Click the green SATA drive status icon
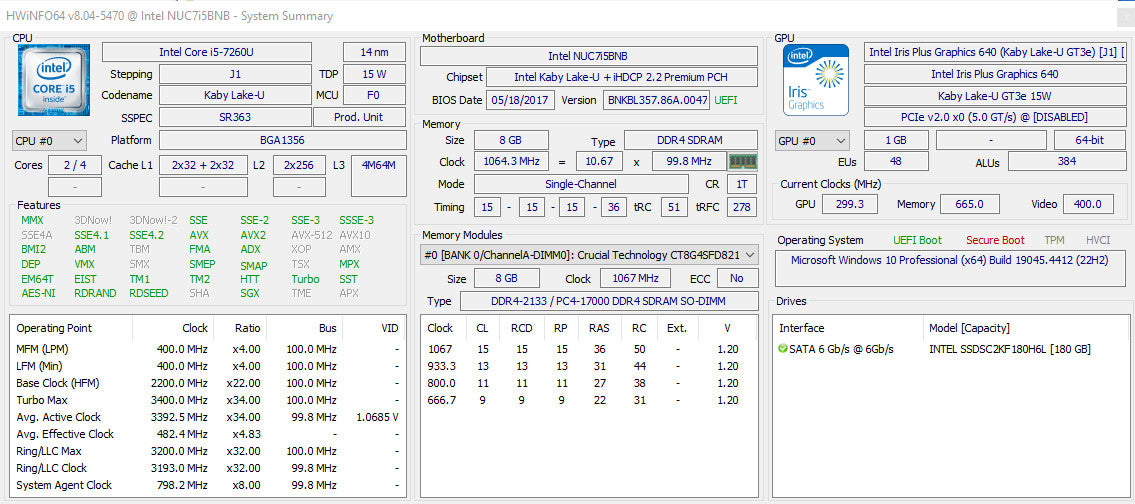 (x=782, y=349)
